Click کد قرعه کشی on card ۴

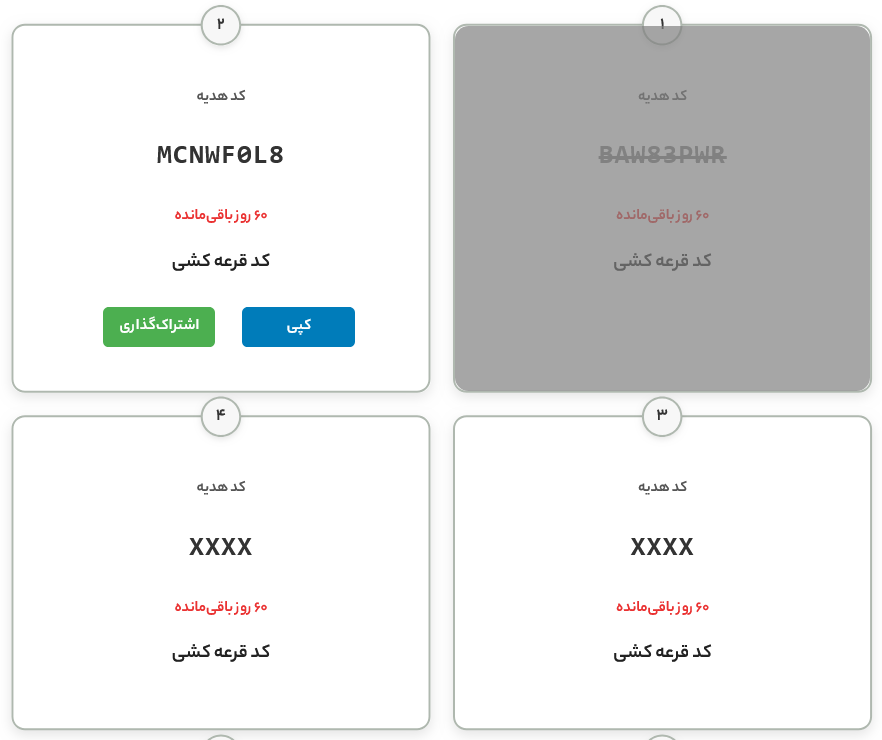tap(221, 652)
